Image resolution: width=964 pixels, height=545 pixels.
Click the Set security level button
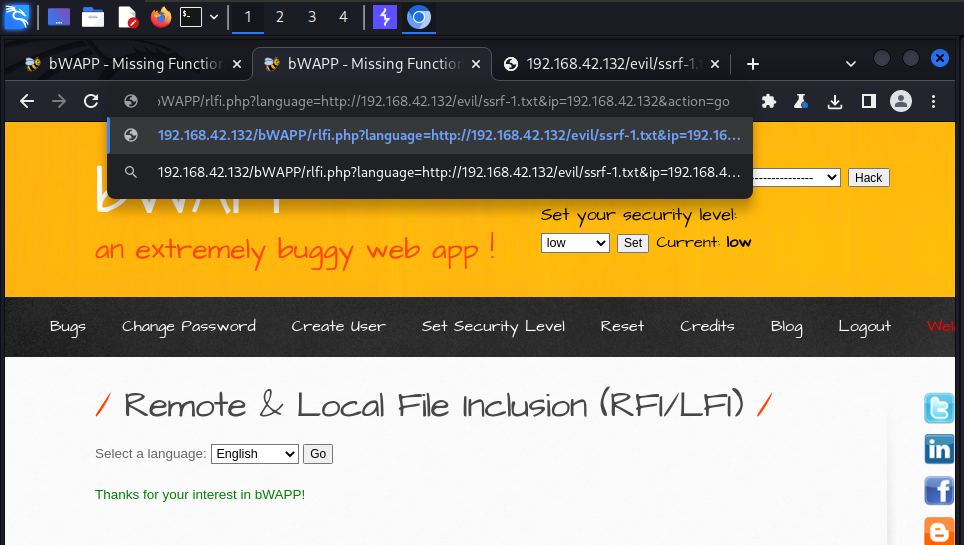pyautogui.click(x=633, y=243)
